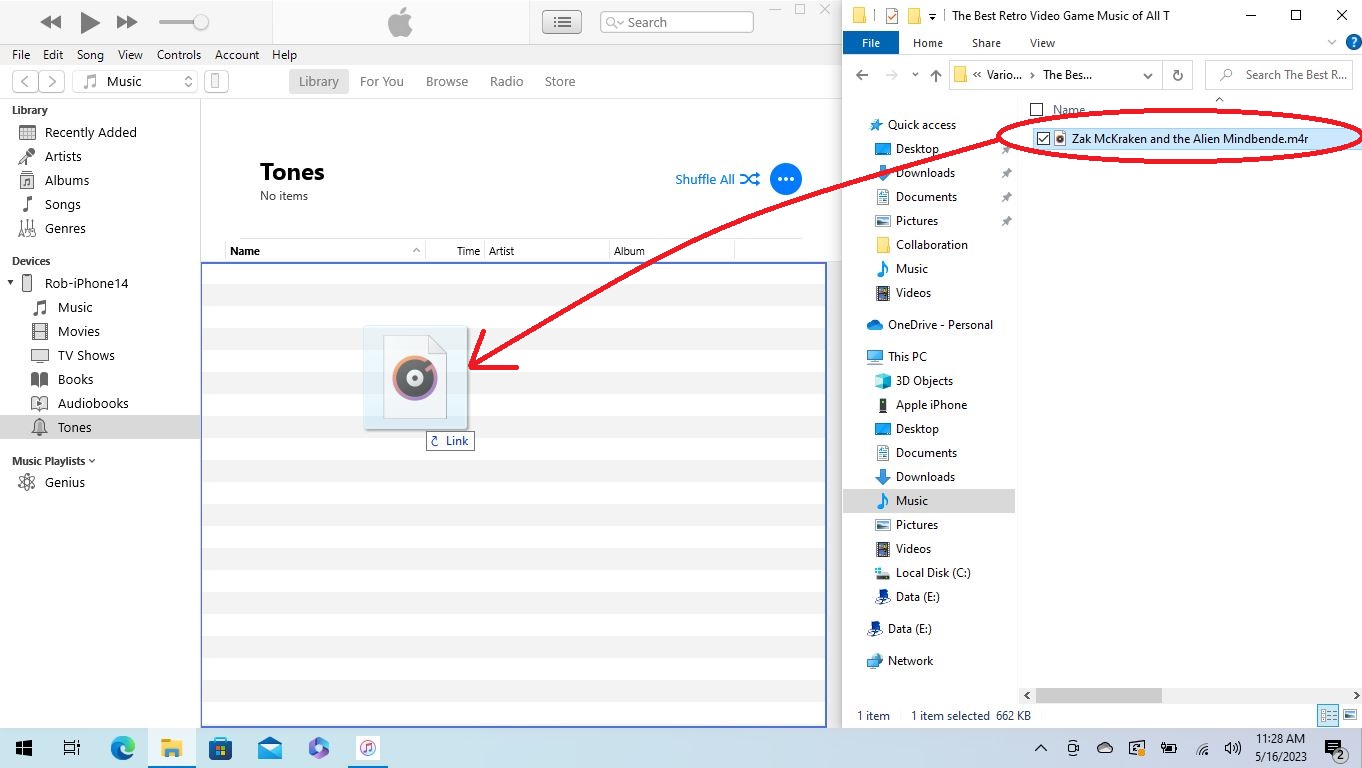Switch Explorer to large icons view
This screenshot has width=1362, height=768.
[1349, 715]
